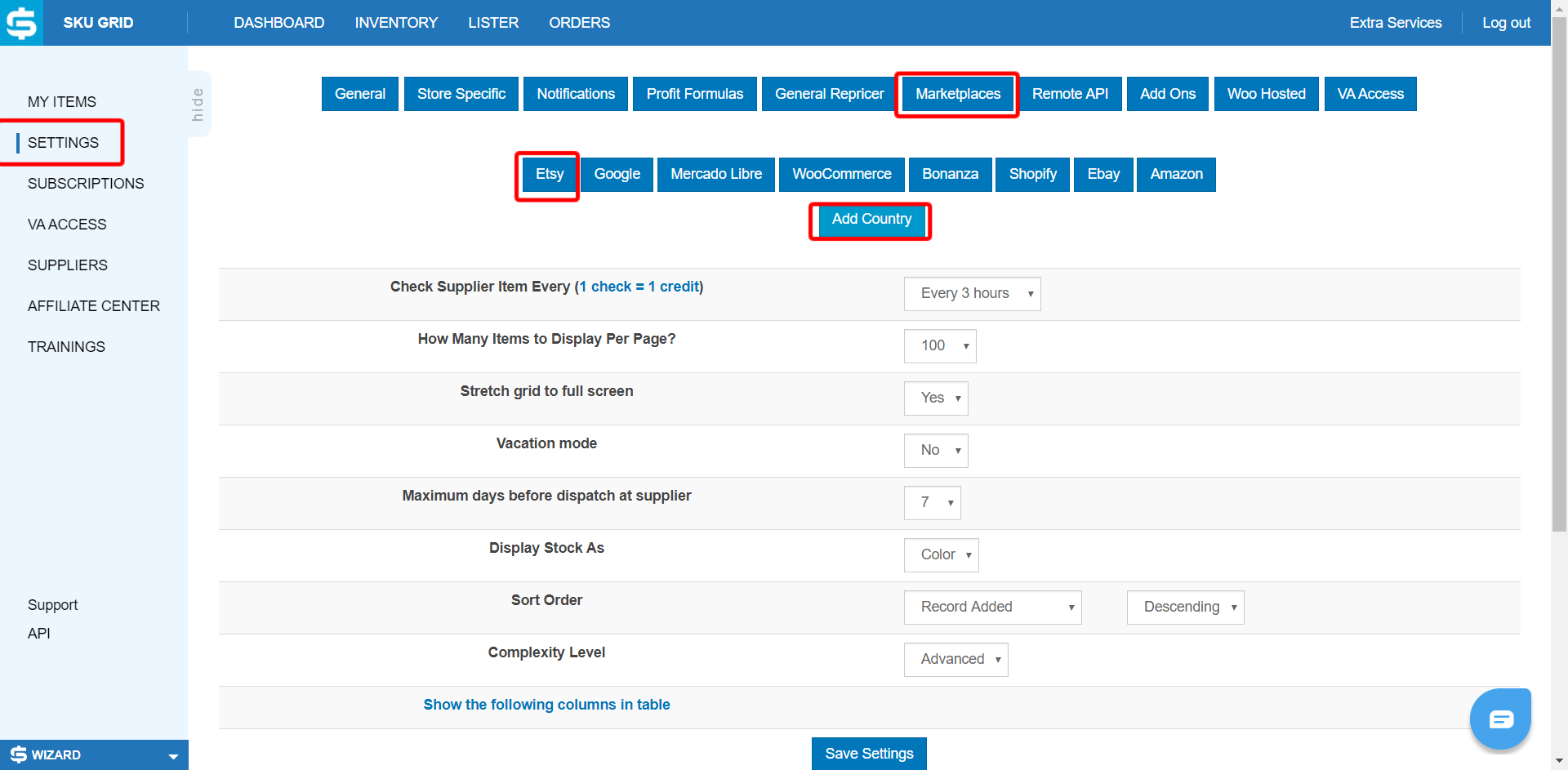Click the SKU Grid logo icon

pyautogui.click(x=22, y=23)
